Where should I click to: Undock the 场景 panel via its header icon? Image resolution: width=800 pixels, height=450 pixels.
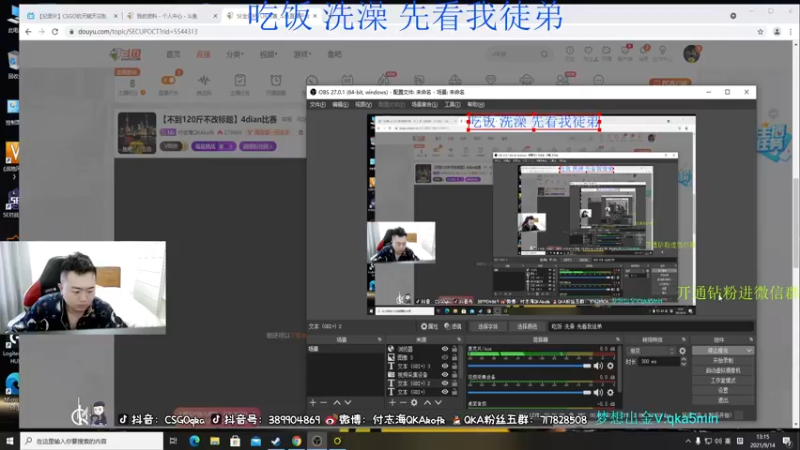tap(379, 340)
